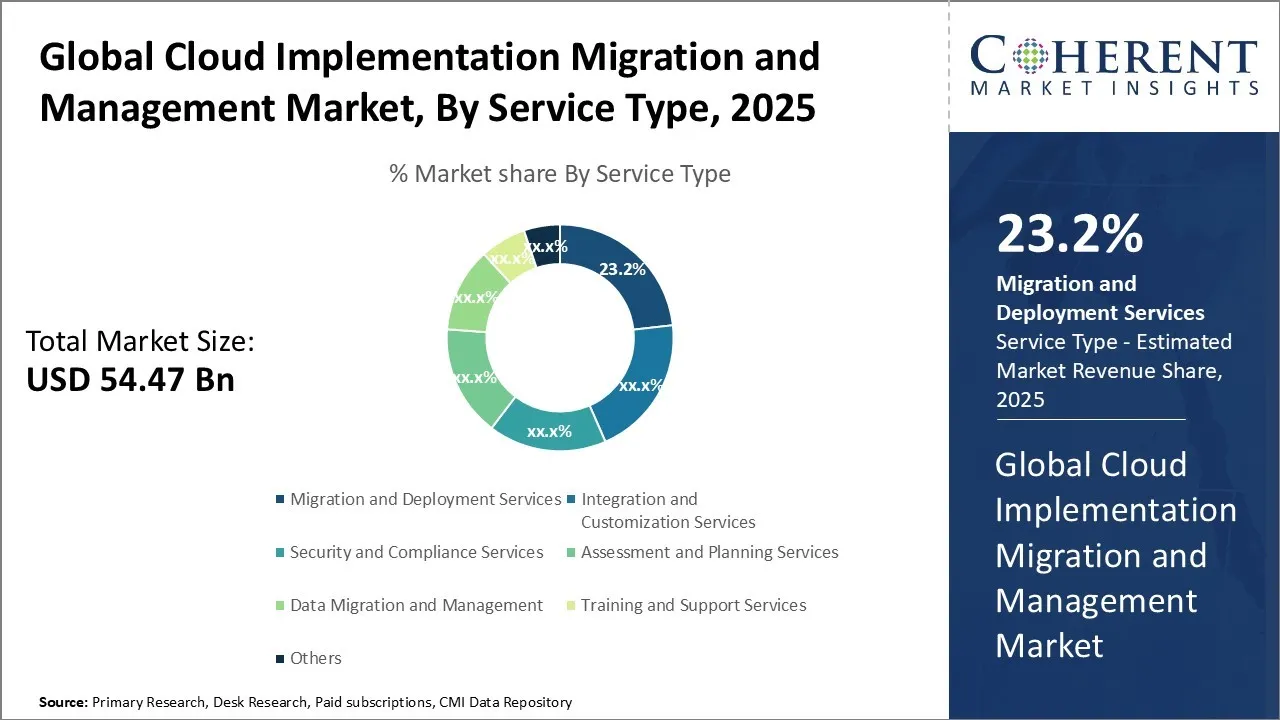Screen dimensions: 1280x720
Task: Select the USD 54.47 Bn market size value
Action: (x=130, y=380)
